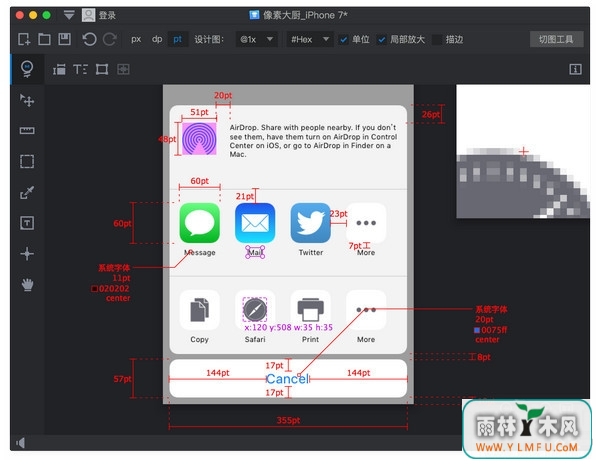Toggle the 单位 checkbox
The width and height of the screenshot is (600, 464).
(344, 39)
